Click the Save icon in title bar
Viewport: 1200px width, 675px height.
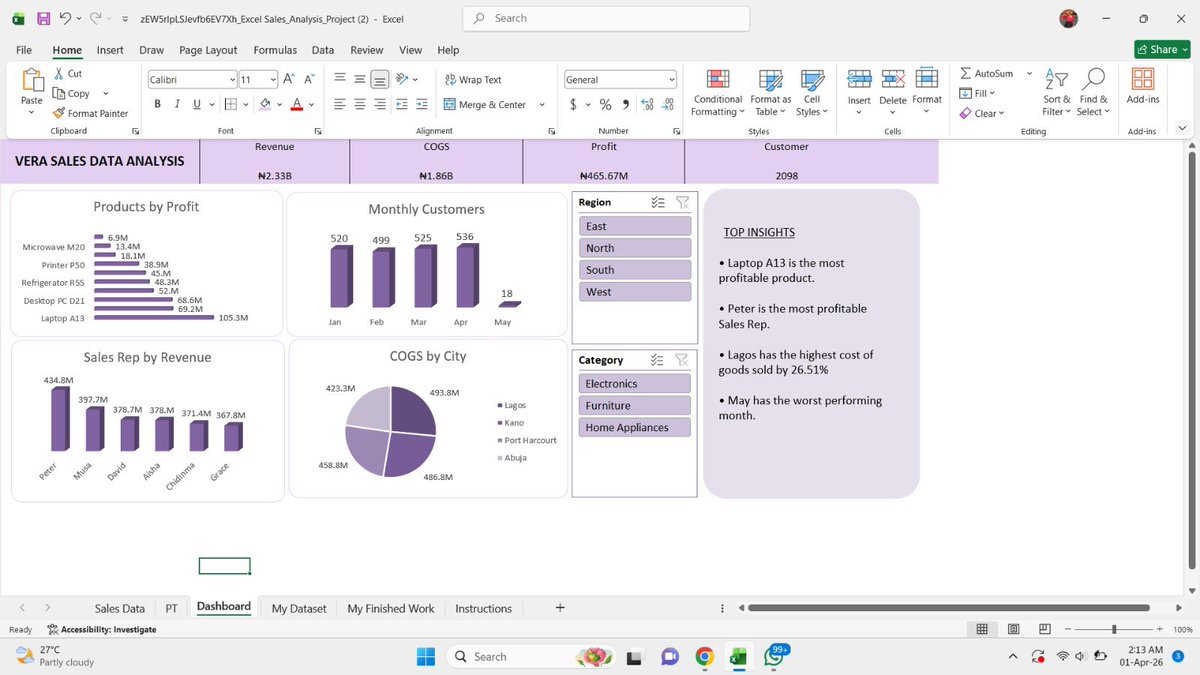coord(44,19)
